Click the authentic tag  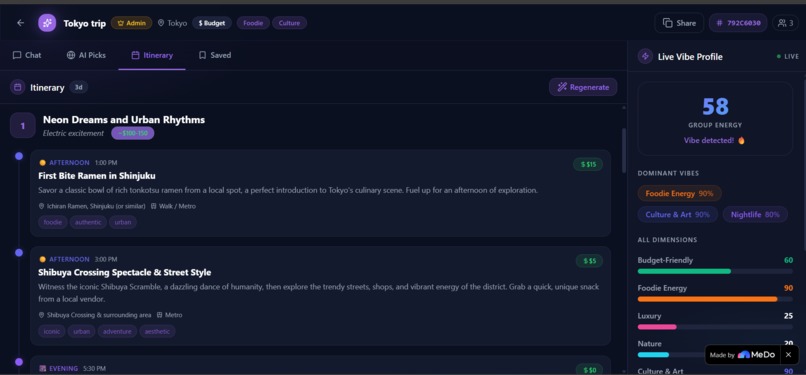pos(88,222)
